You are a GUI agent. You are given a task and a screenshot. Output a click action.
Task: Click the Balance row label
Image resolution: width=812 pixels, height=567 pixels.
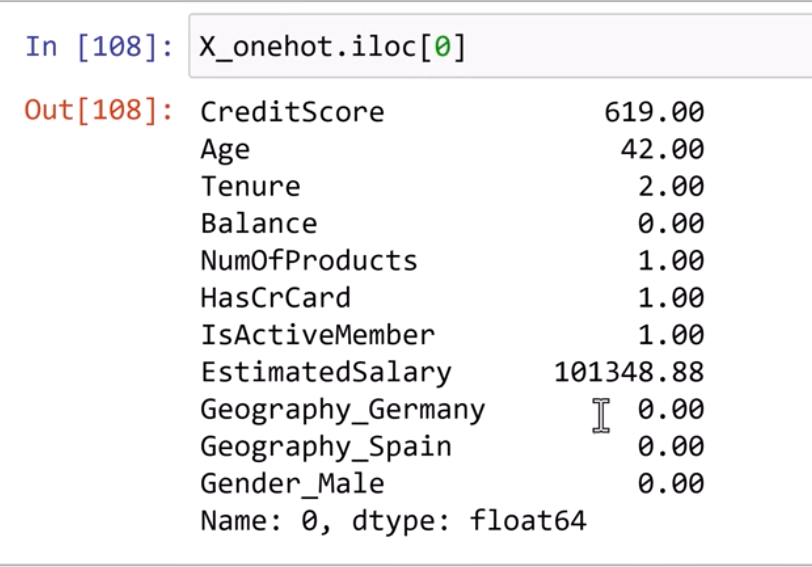tap(258, 224)
